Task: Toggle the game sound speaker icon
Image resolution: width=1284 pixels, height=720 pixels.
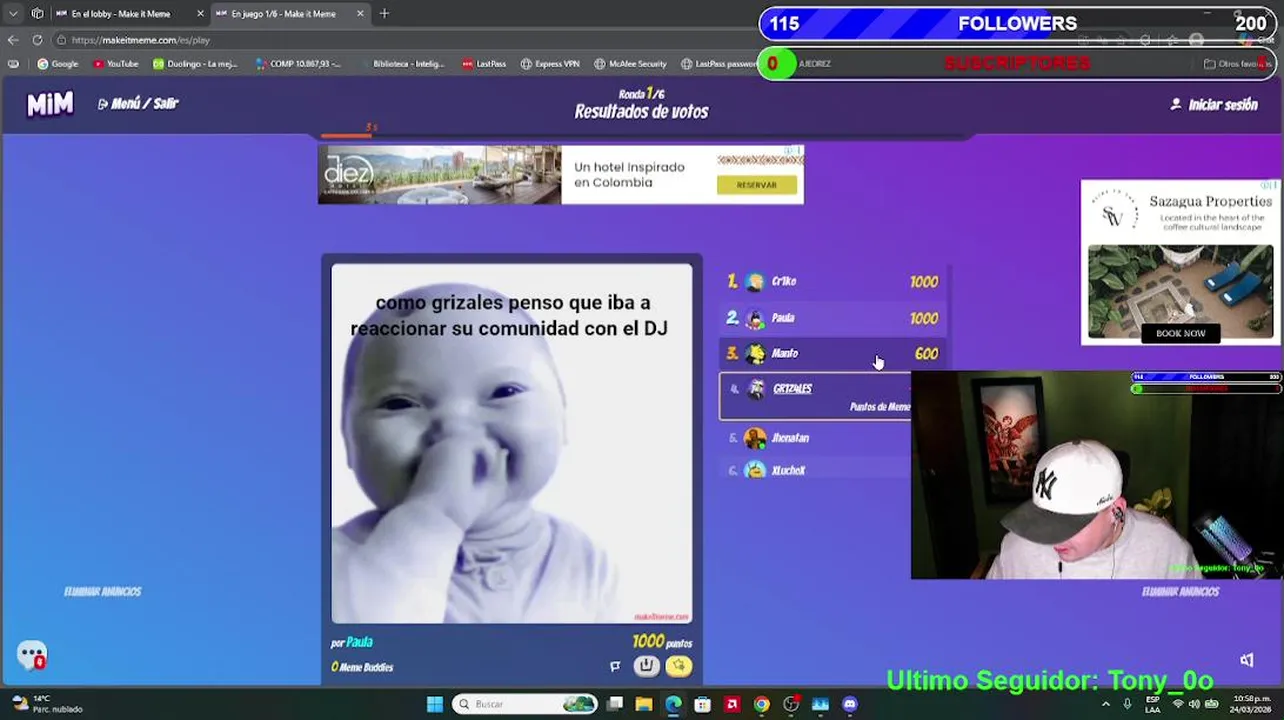Action: (1246, 659)
